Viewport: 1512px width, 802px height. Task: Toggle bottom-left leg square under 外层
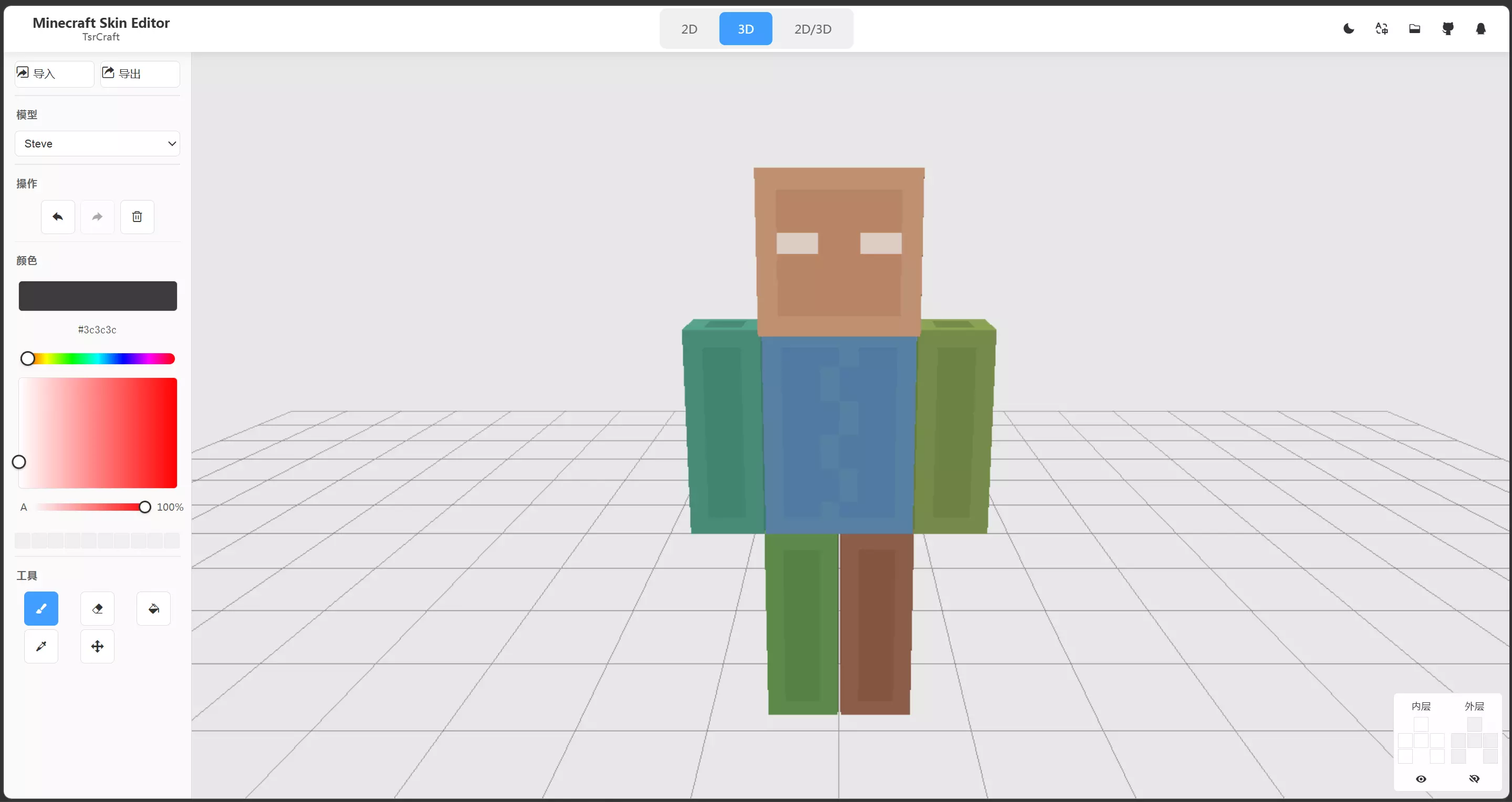click(x=1458, y=756)
